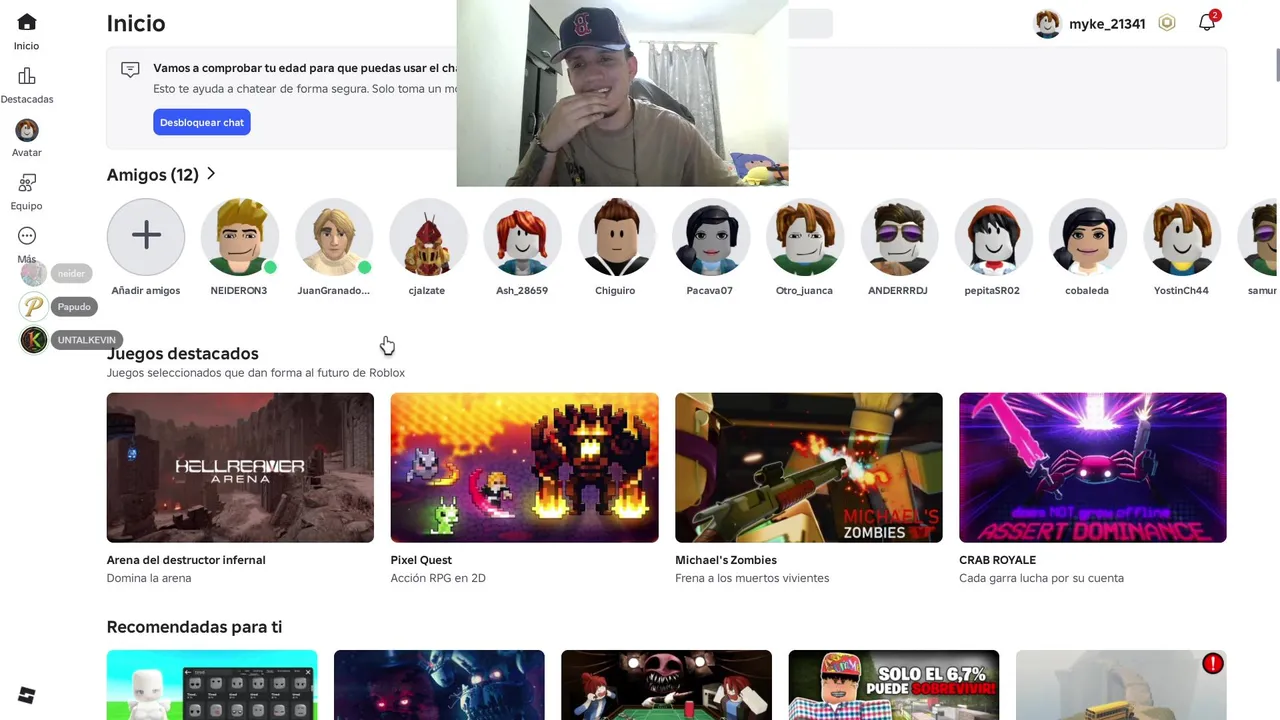The width and height of the screenshot is (1280, 720).
Task: Open Equipo section in sidebar
Action: point(27,192)
